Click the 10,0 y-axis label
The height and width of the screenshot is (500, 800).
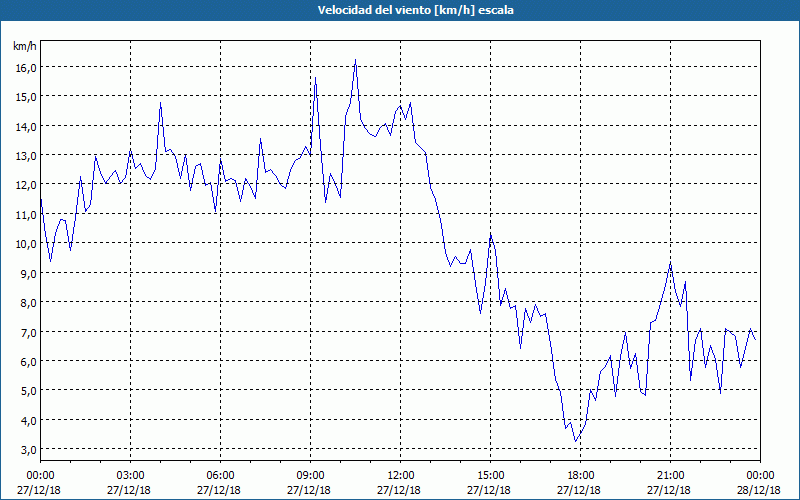pos(24,244)
